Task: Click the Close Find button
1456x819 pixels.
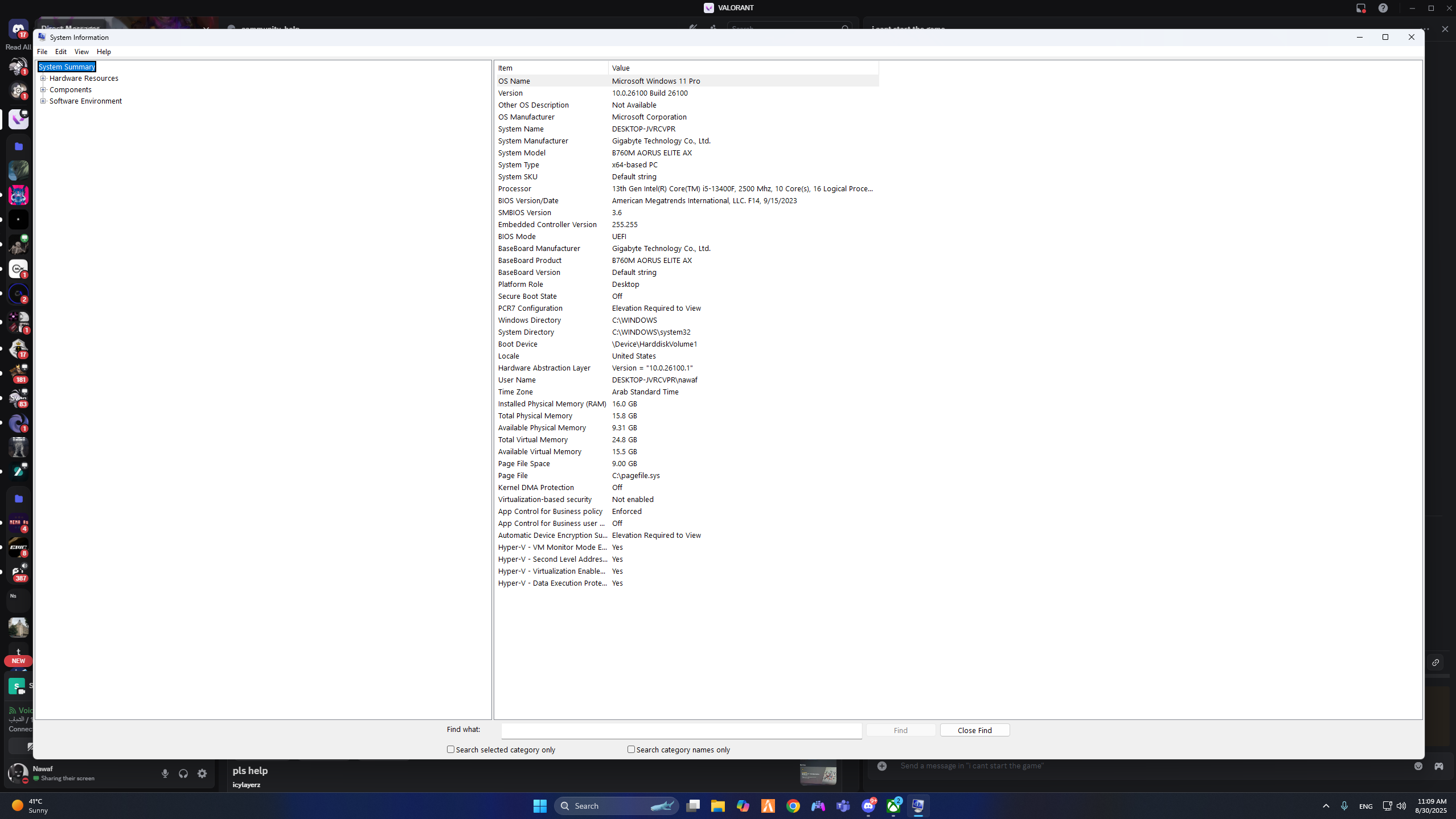Action: tap(974, 730)
